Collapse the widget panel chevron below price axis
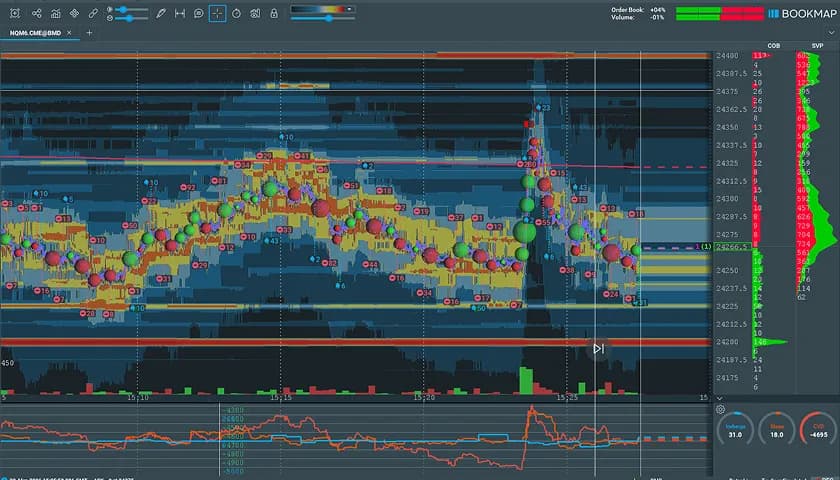840x480 pixels. (719, 398)
